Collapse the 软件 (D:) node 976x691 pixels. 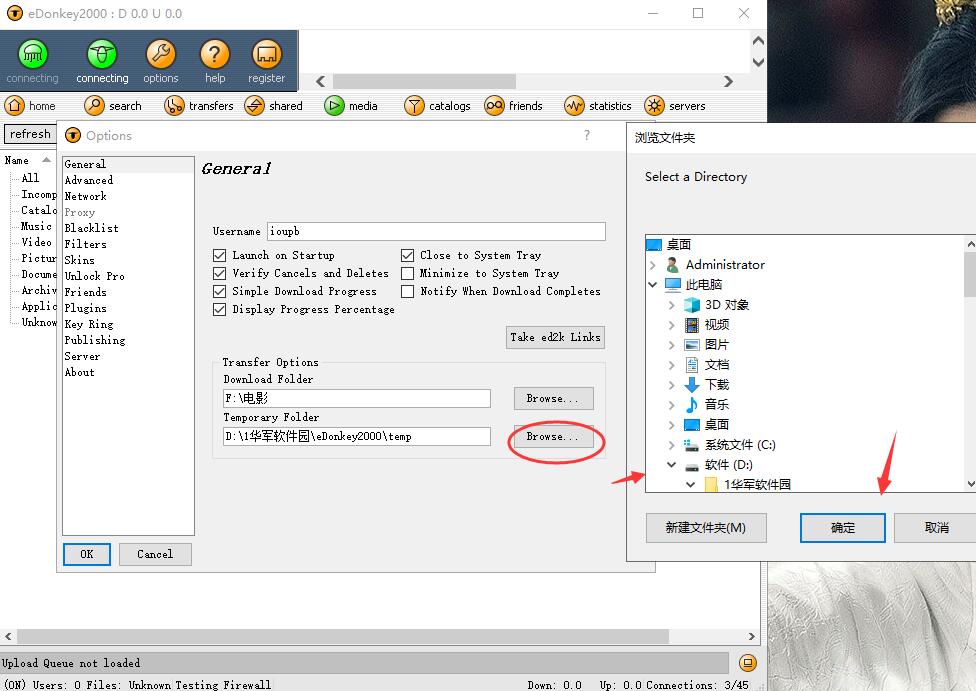pyautogui.click(x=671, y=464)
